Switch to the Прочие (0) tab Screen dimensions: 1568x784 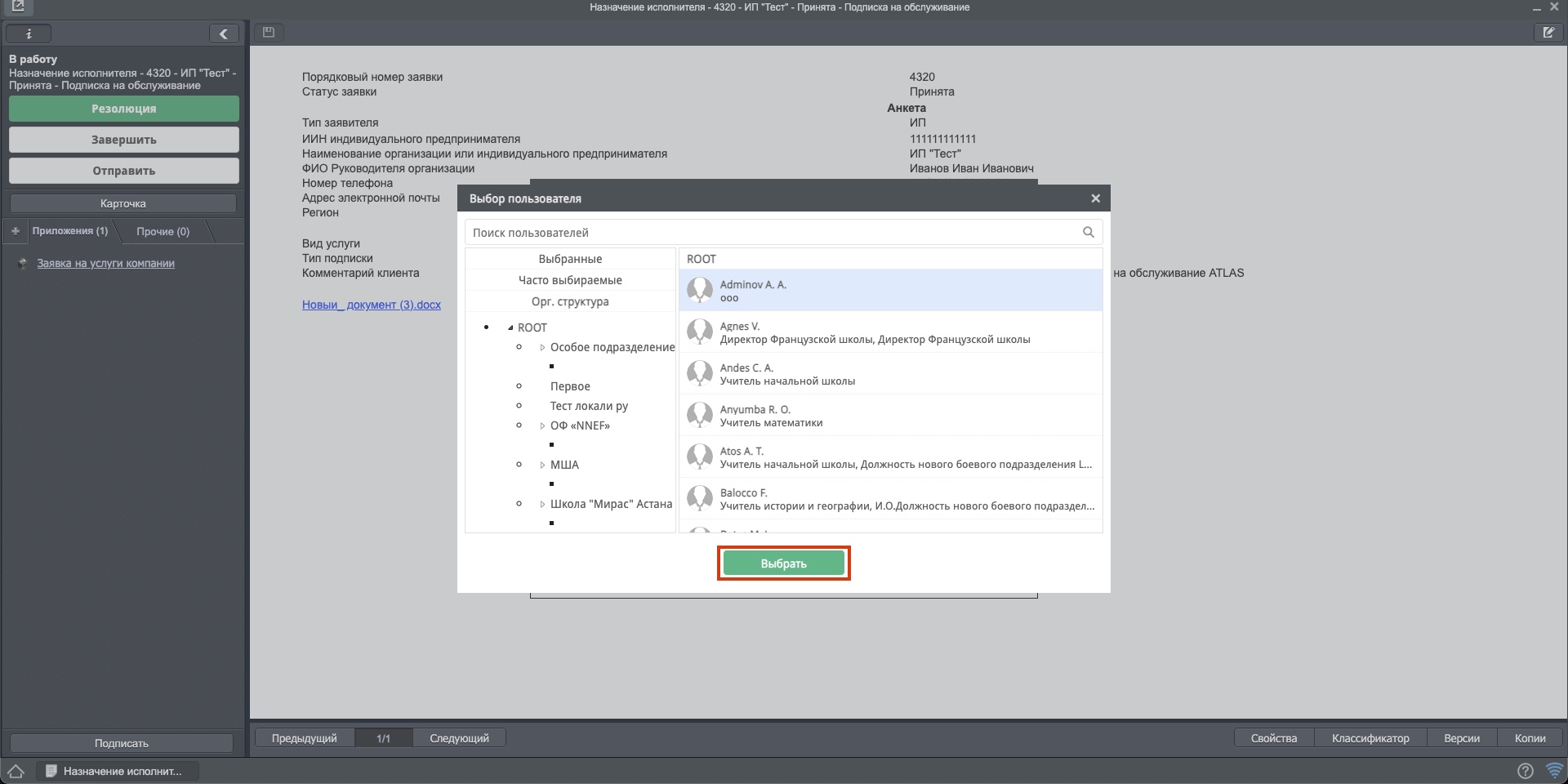[163, 232]
